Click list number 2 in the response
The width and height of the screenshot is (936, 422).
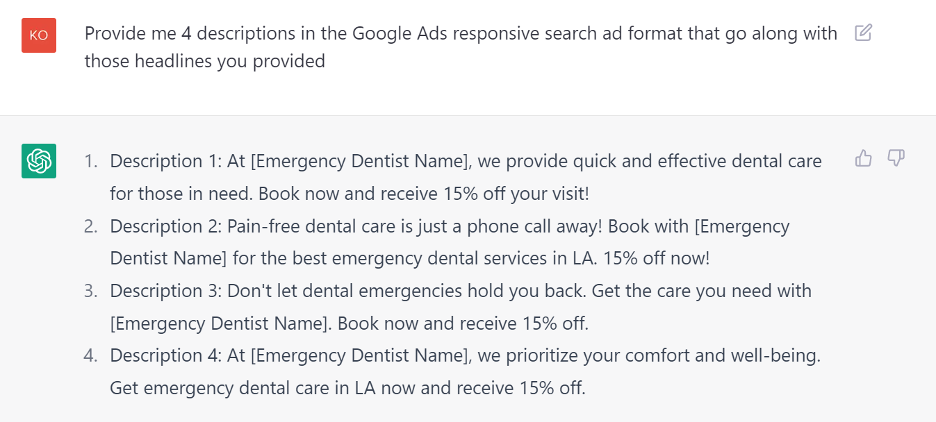coord(90,226)
